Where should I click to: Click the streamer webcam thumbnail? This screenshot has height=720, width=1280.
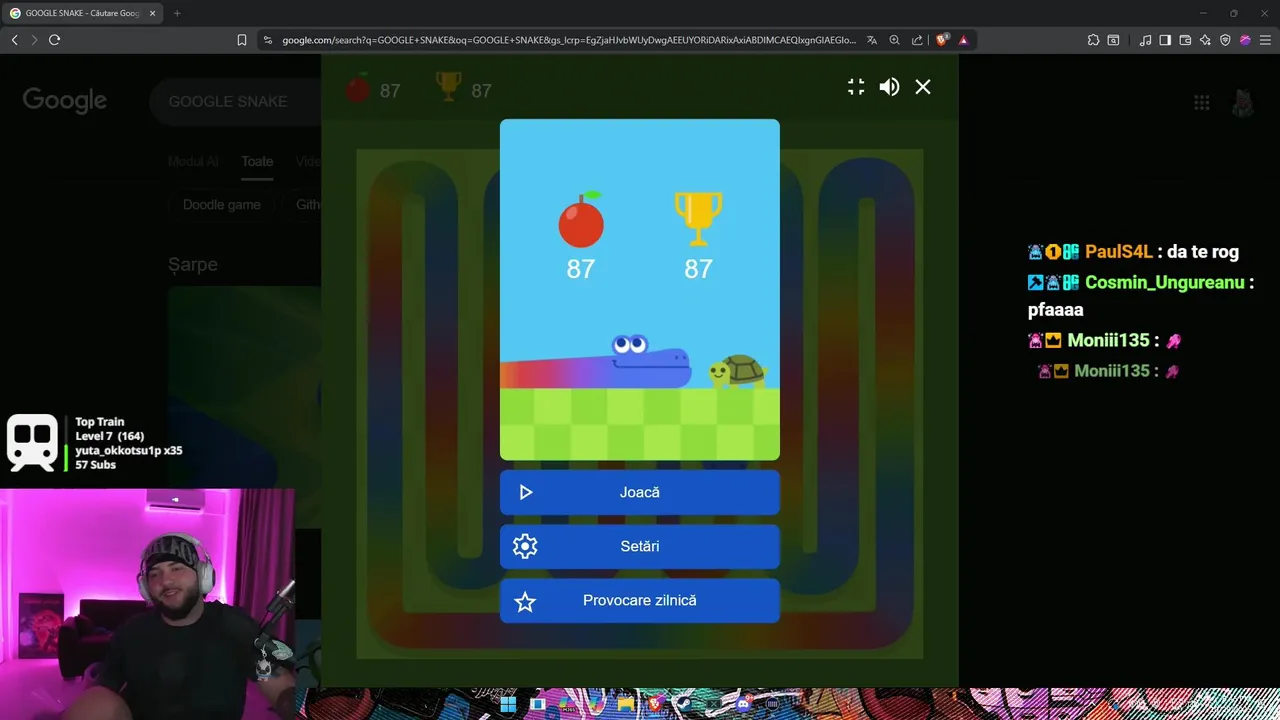click(148, 604)
